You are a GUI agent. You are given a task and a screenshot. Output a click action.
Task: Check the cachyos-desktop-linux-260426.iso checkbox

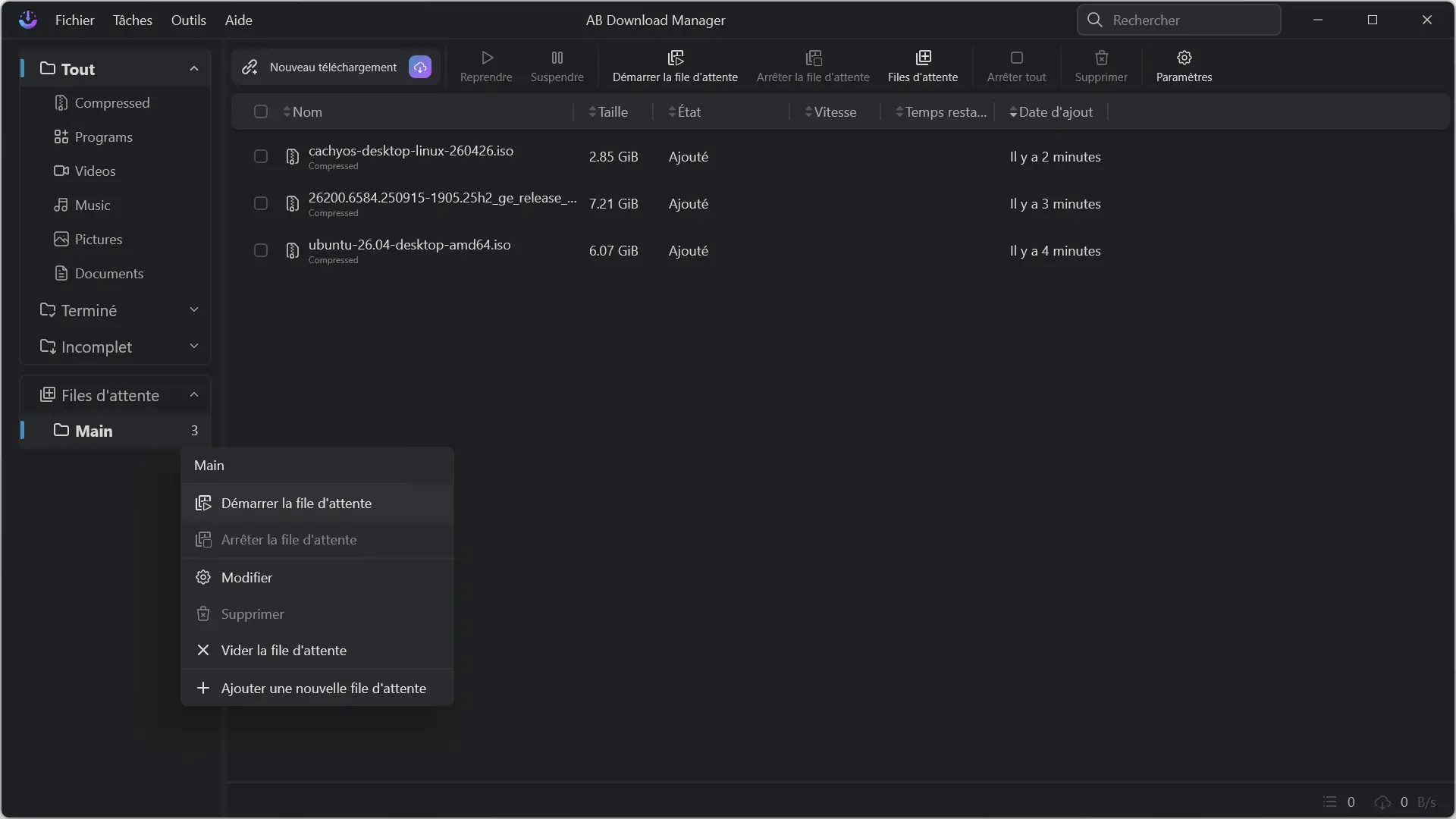pos(261,156)
